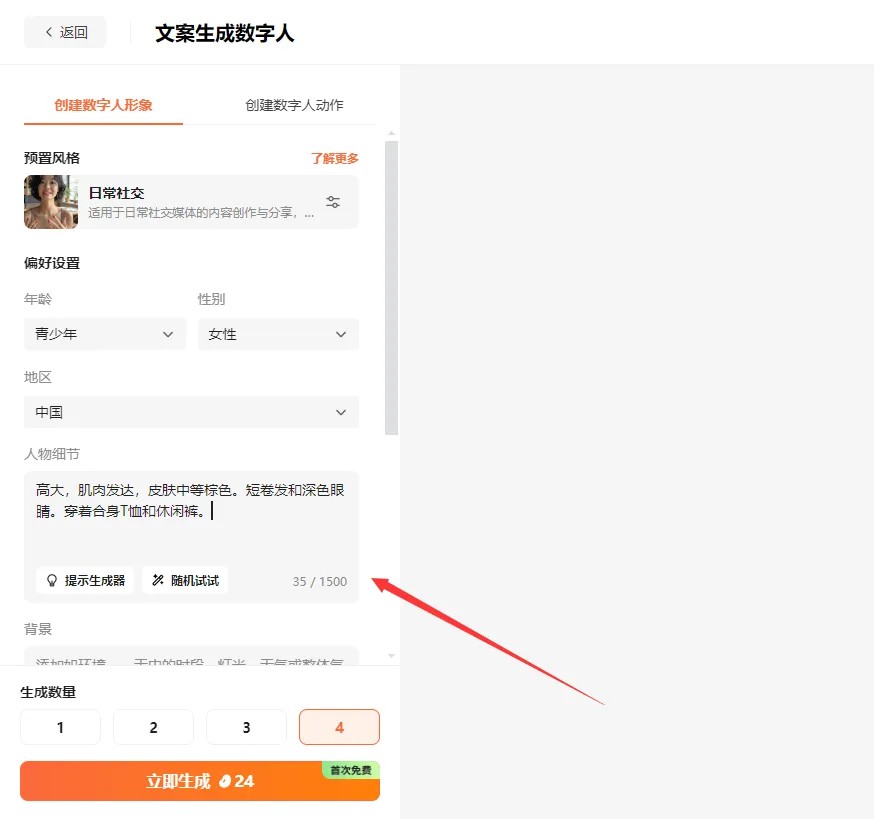Screen dimensions: 874x819
Task: Set 生成数量 to 2
Action: coord(153,727)
